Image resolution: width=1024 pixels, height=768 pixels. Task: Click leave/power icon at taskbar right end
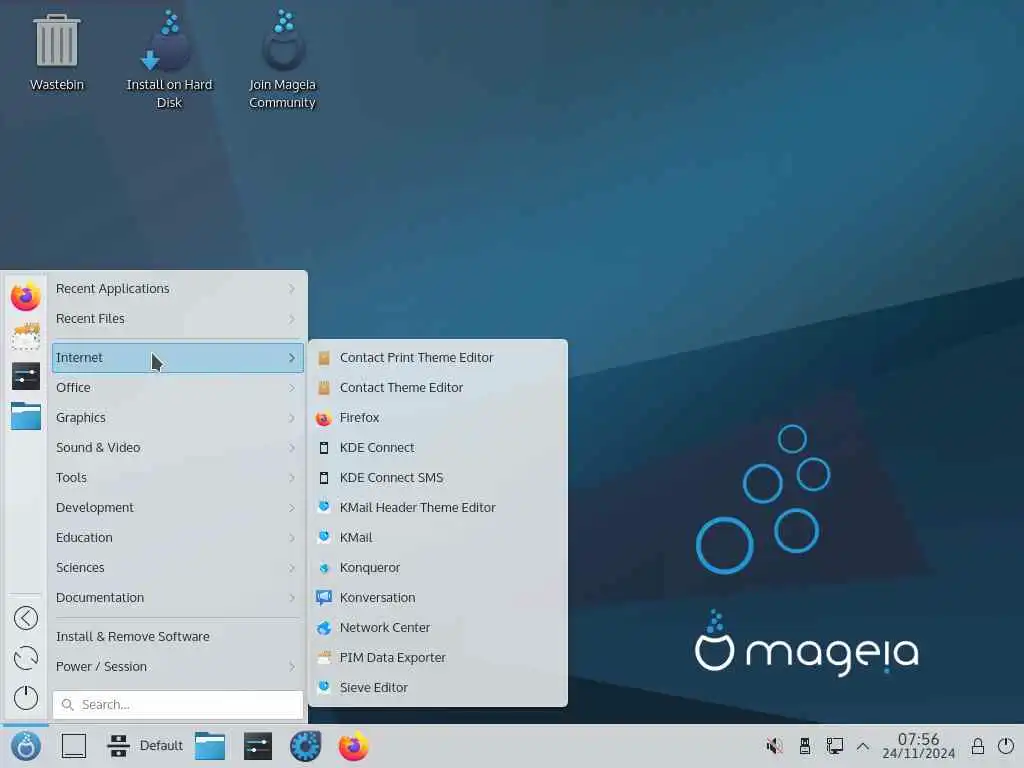point(1006,746)
